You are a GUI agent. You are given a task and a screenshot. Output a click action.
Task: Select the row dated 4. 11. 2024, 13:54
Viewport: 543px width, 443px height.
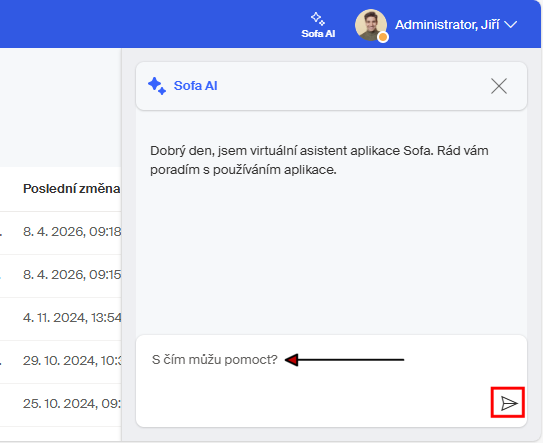(x=61, y=318)
